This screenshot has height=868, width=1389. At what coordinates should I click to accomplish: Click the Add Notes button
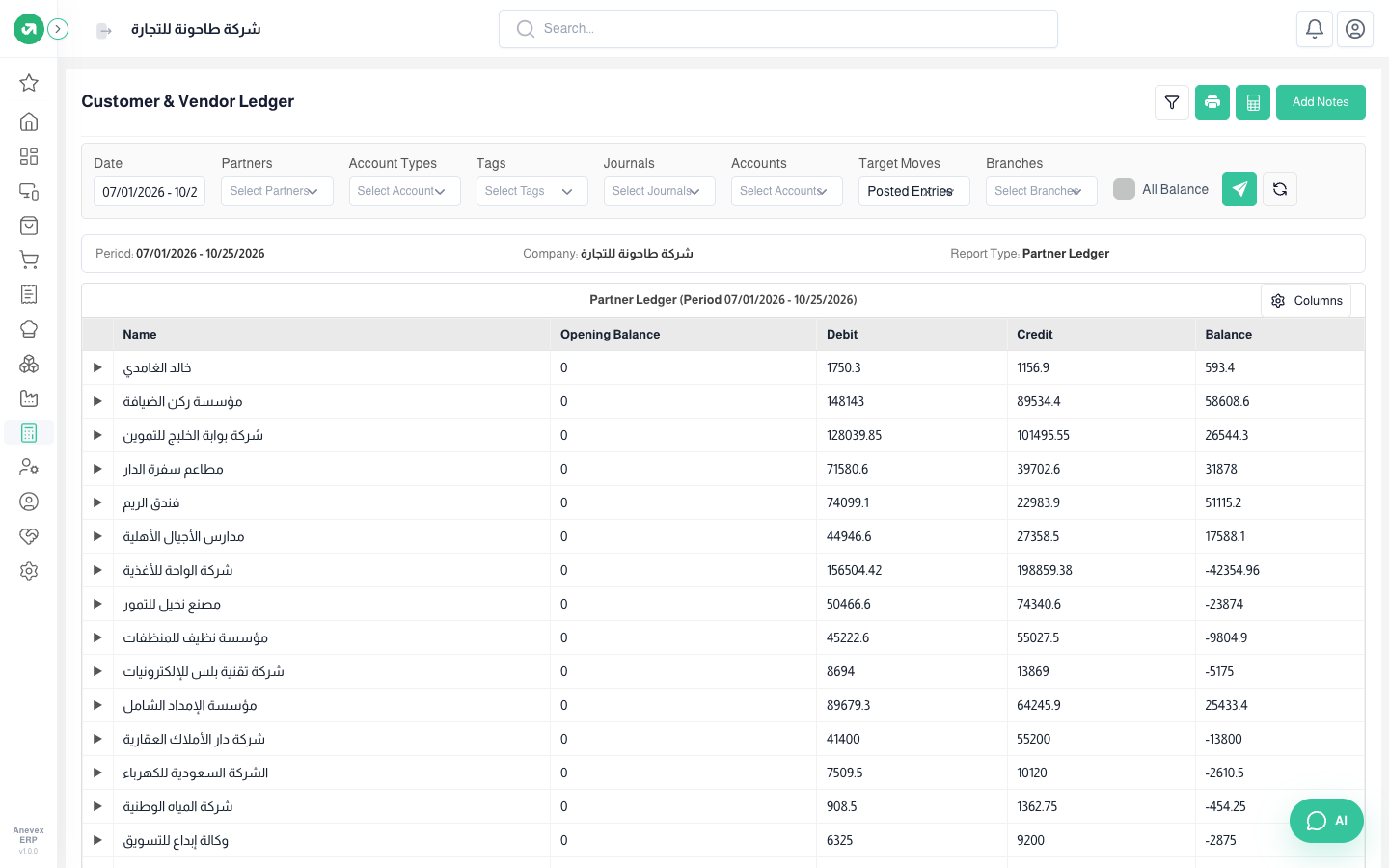(x=1321, y=102)
